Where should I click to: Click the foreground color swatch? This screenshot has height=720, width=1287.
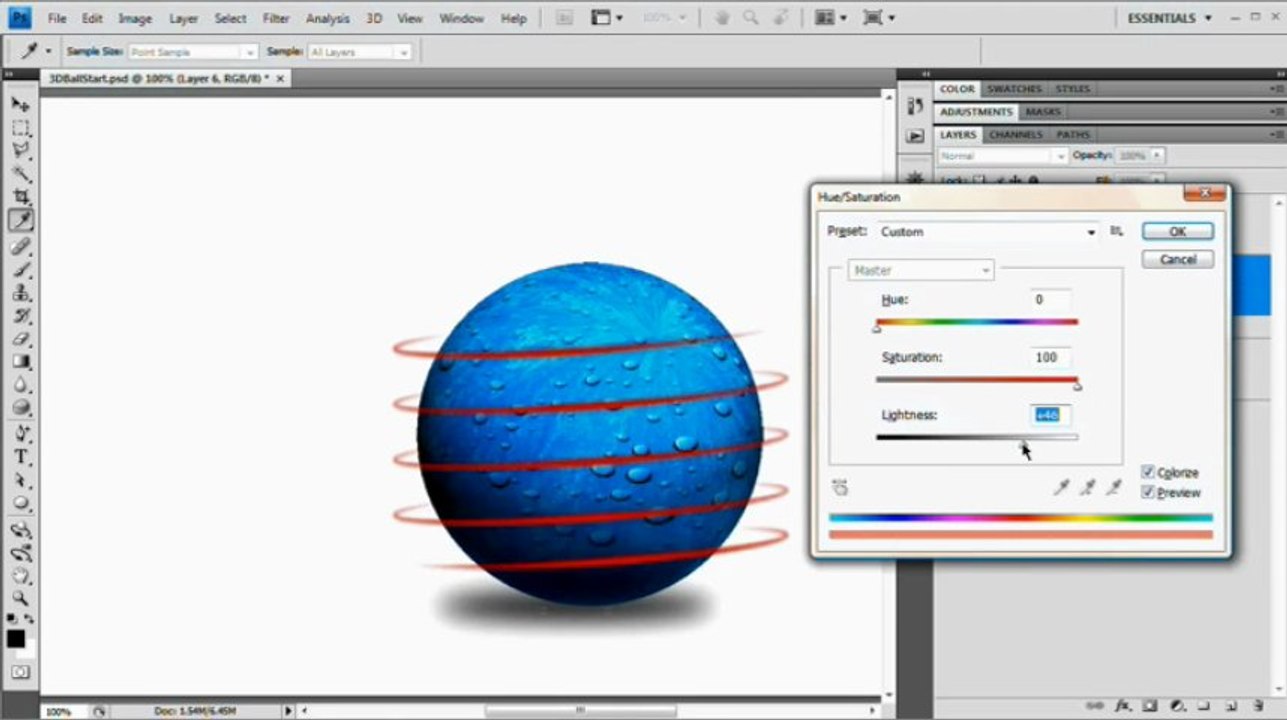tap(16, 638)
